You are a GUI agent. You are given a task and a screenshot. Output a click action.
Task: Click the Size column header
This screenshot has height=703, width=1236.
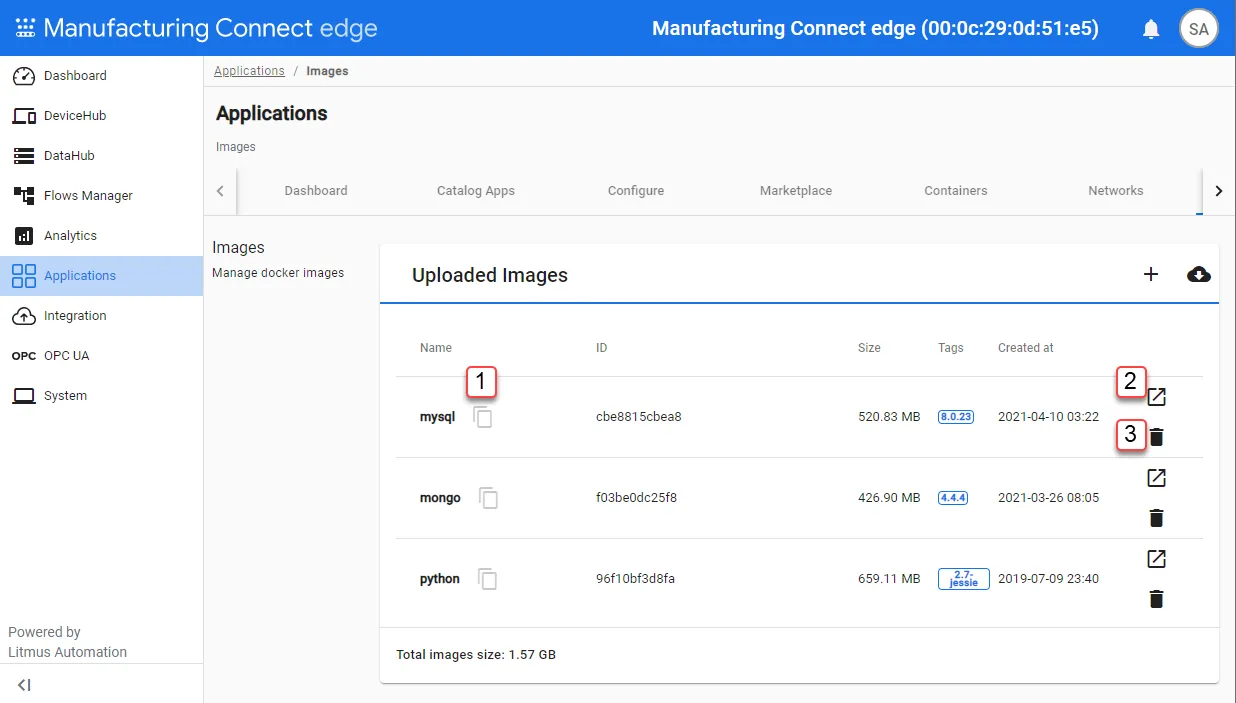869,348
